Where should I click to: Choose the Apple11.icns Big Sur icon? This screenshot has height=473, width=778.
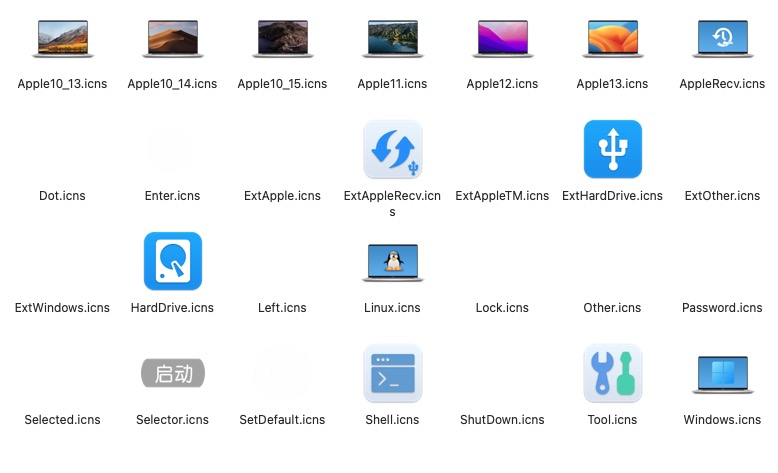pos(392,38)
